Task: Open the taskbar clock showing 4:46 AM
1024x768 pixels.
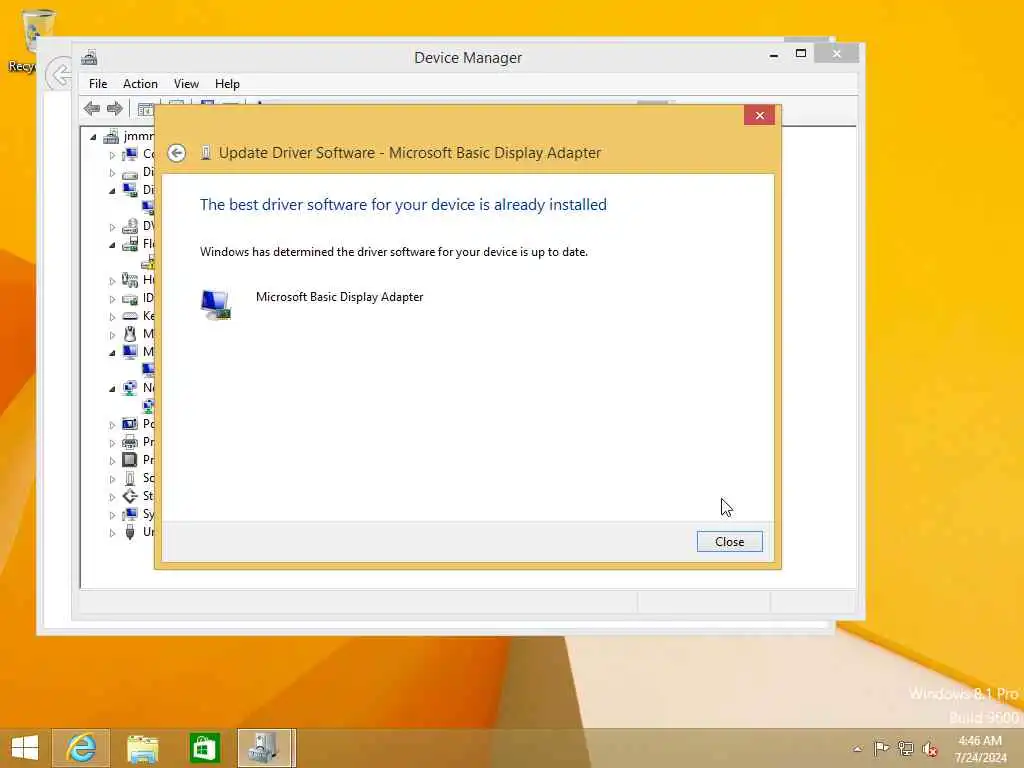Action: (980, 749)
